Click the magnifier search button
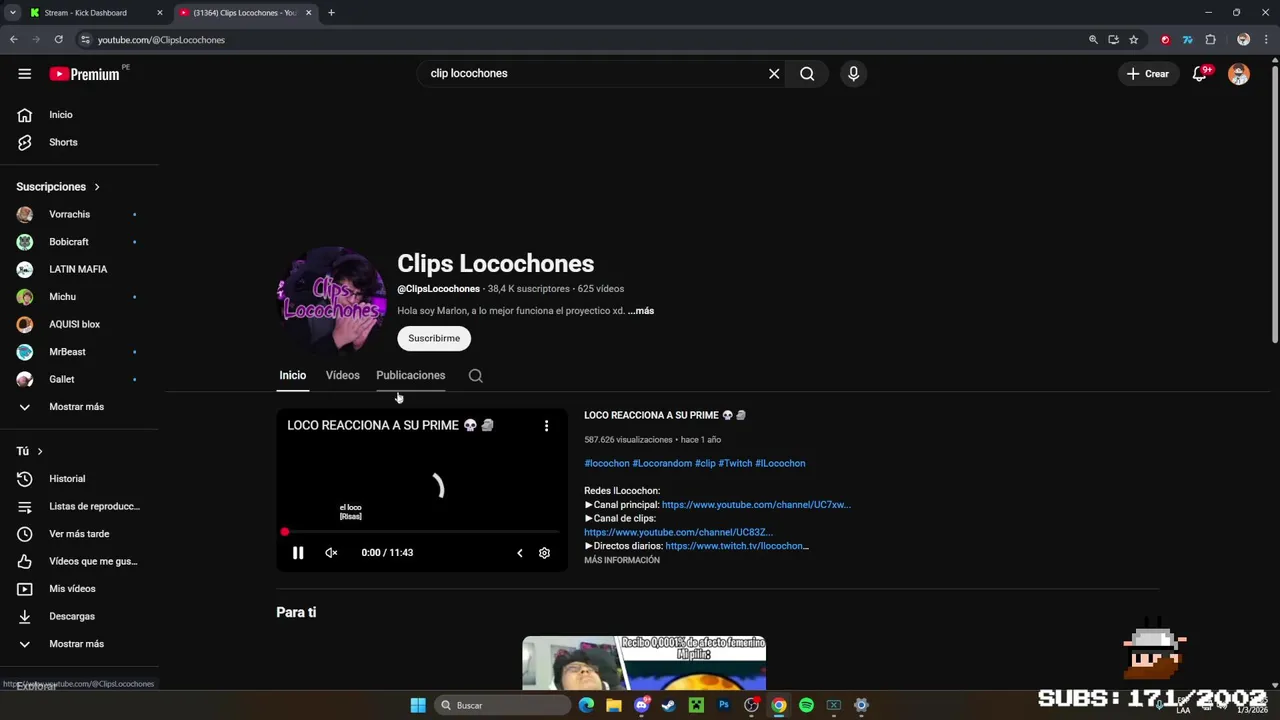This screenshot has width=1280, height=720. click(x=807, y=73)
